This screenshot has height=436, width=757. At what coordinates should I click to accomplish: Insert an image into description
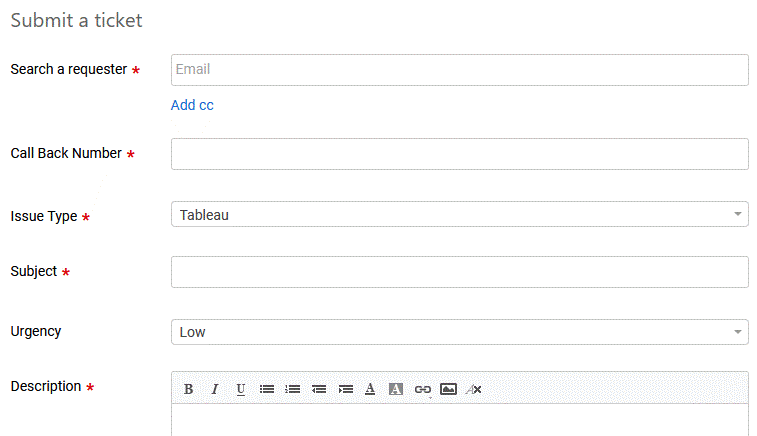[x=448, y=389]
